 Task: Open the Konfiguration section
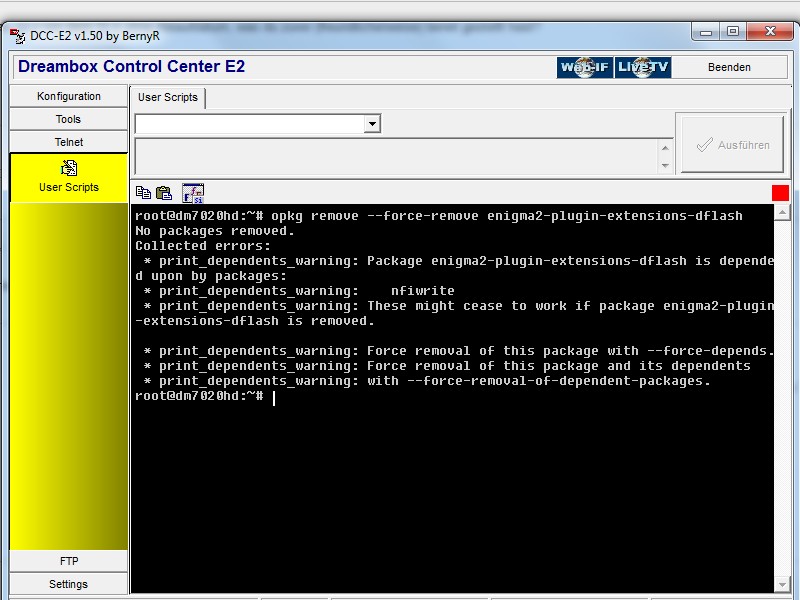point(69,96)
